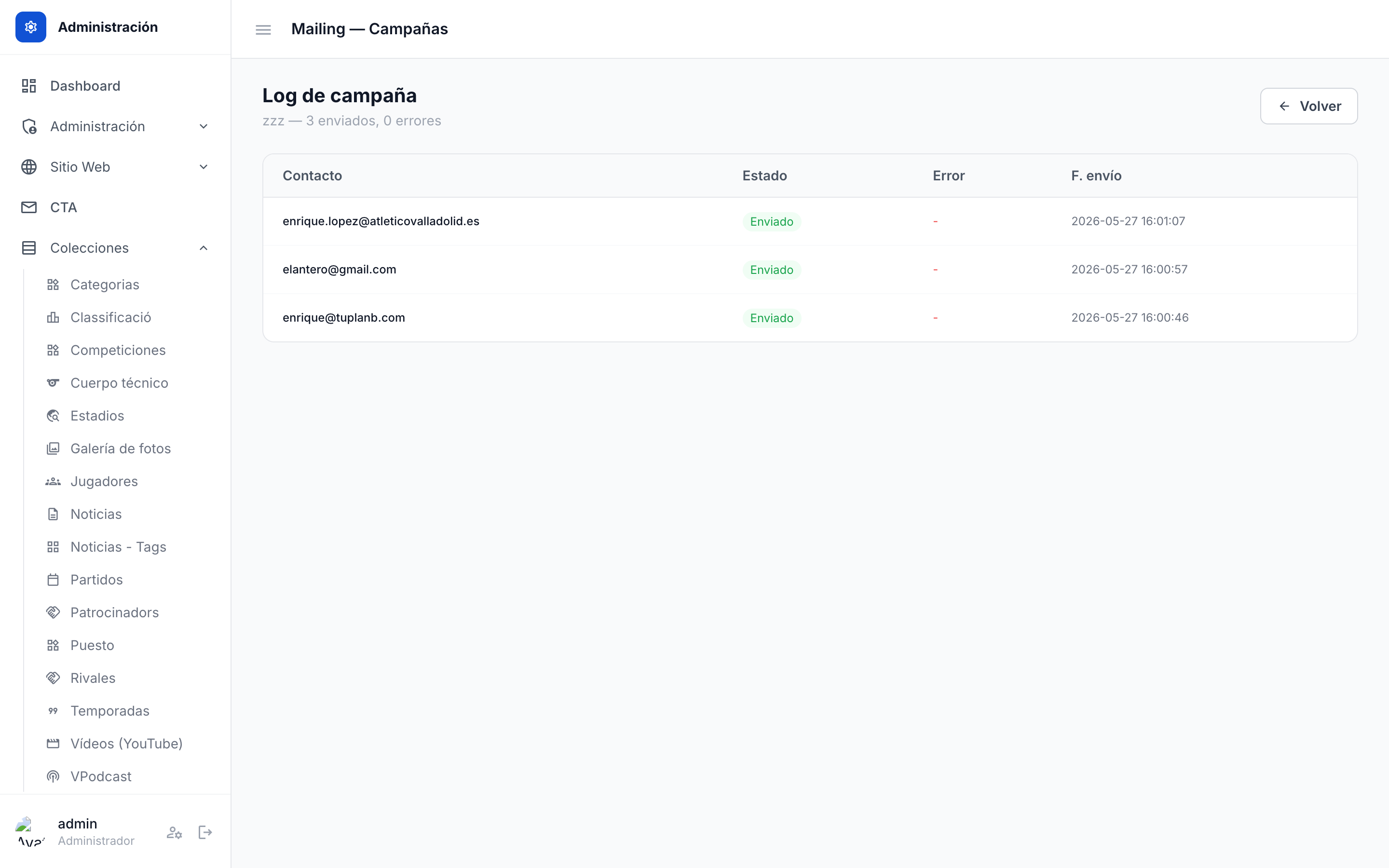Click timestamp 2026-05-27 16:01:07
The width and height of the screenshot is (1389, 868).
1128,221
